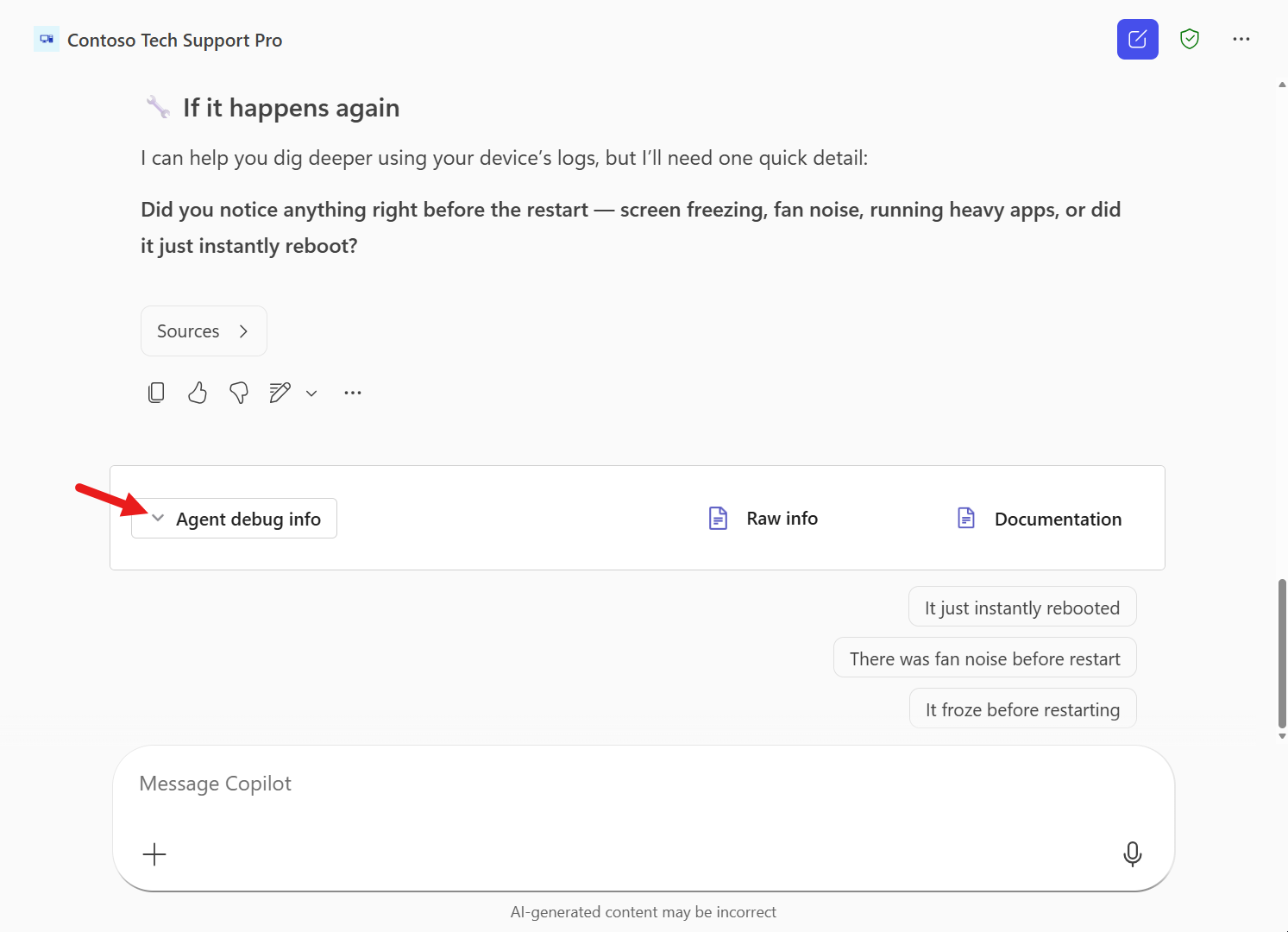
Task: Give the response a thumbs down
Action: click(239, 393)
